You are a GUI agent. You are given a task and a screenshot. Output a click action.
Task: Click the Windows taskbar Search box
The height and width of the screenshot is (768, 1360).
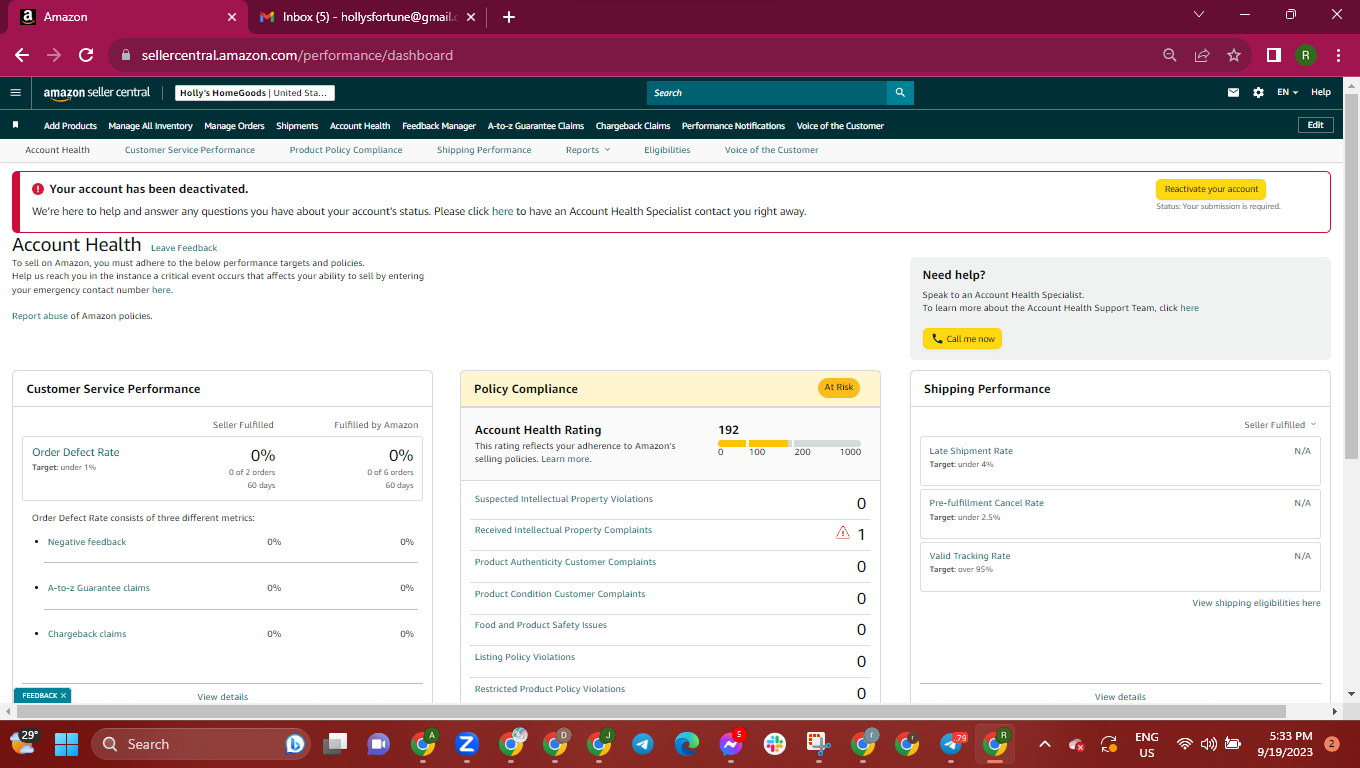[200, 744]
